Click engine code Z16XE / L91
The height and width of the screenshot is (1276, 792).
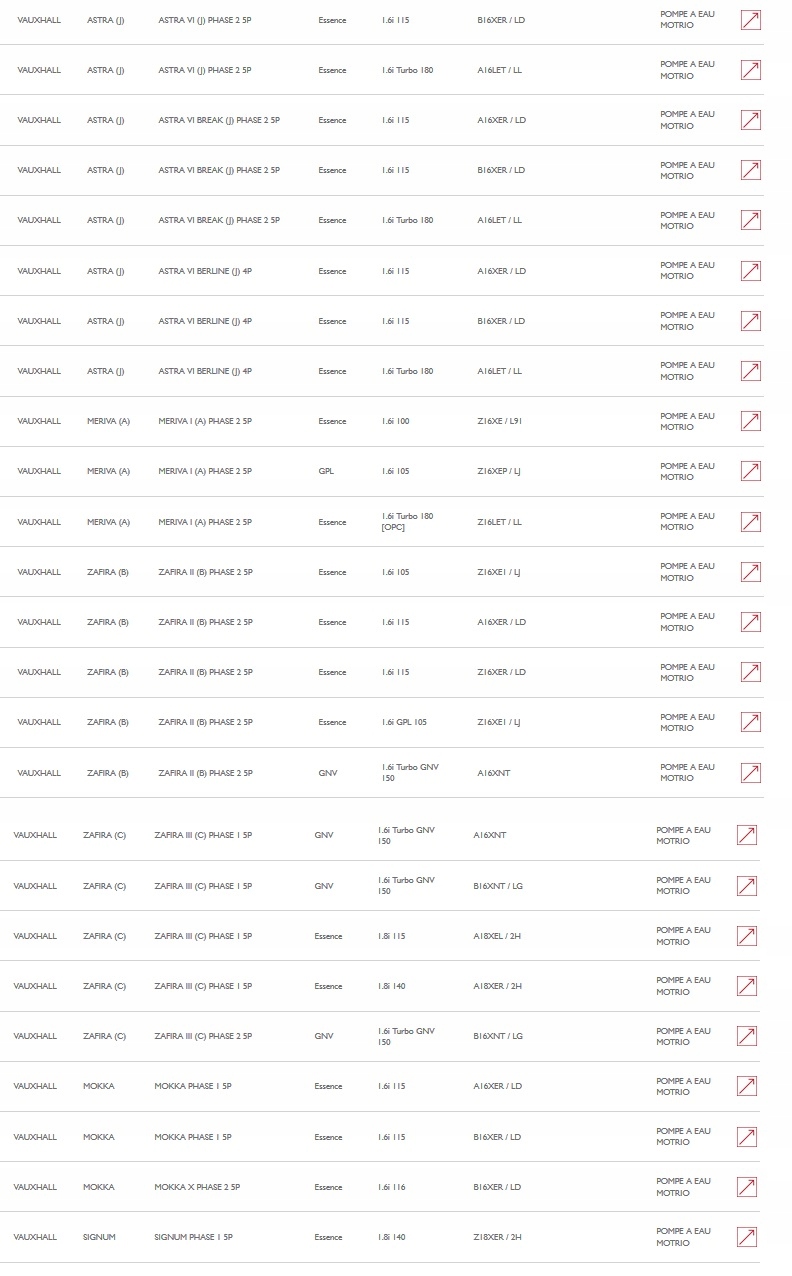click(x=499, y=421)
